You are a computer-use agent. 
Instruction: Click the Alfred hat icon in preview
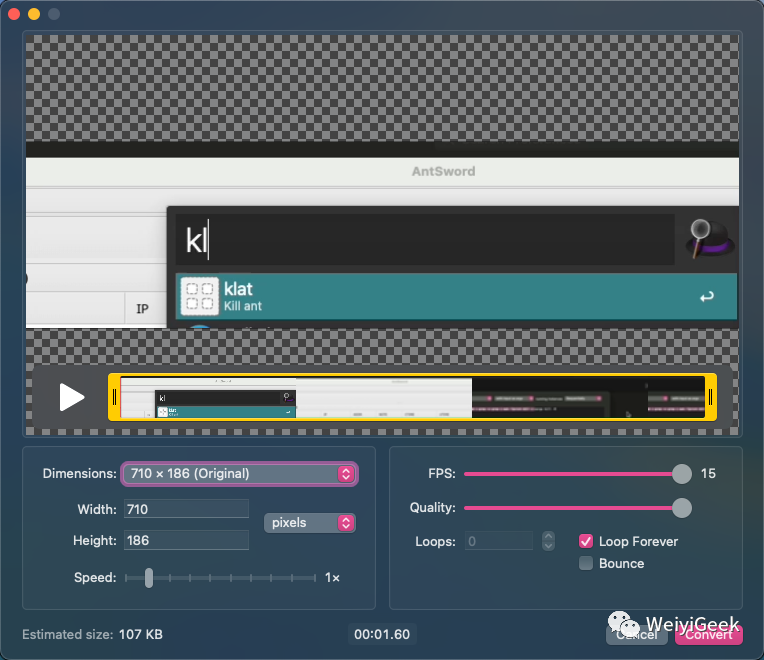click(709, 238)
